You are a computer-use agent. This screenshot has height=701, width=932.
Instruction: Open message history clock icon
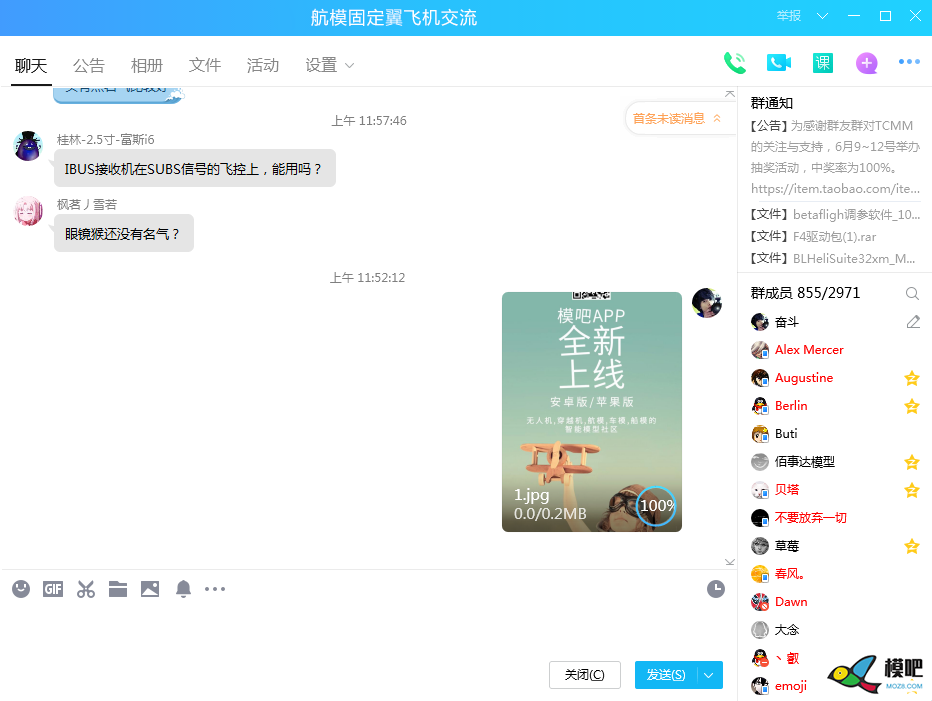(x=716, y=589)
